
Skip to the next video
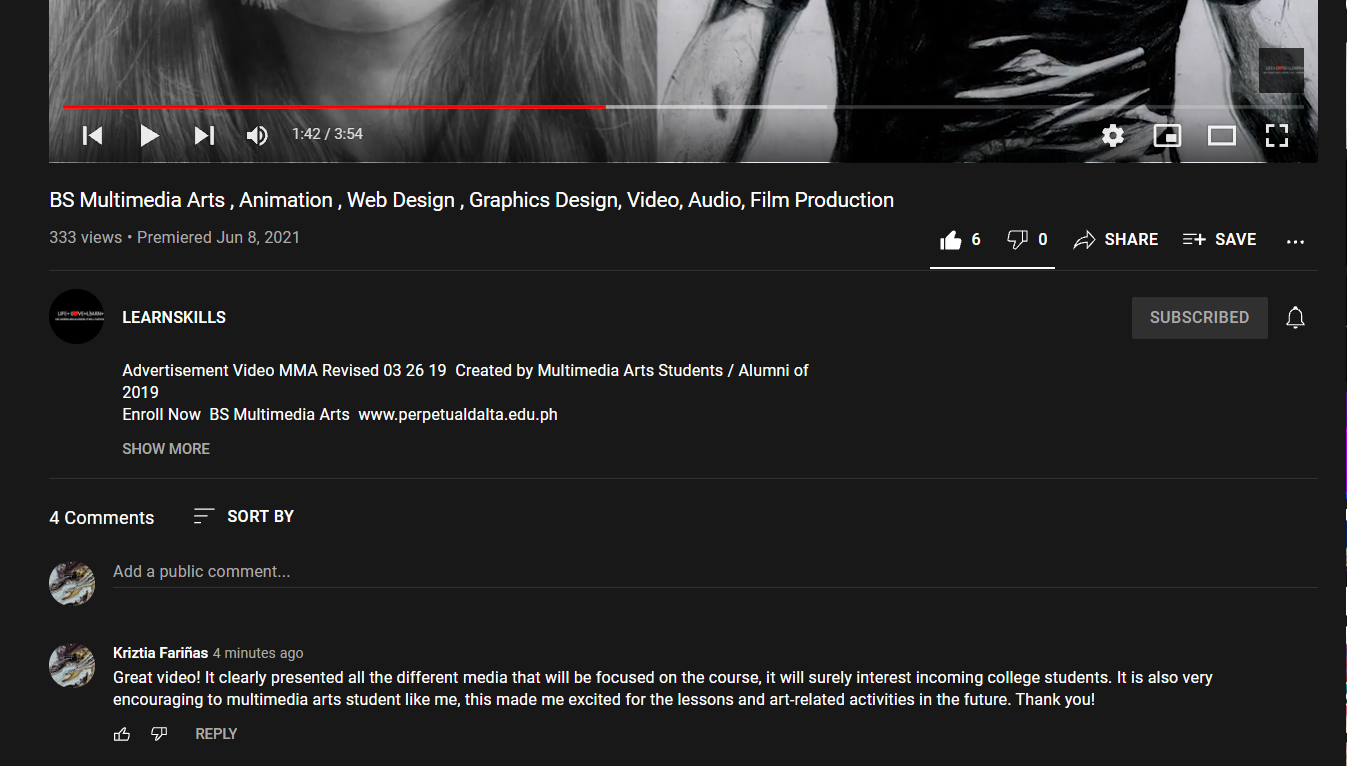(x=204, y=135)
